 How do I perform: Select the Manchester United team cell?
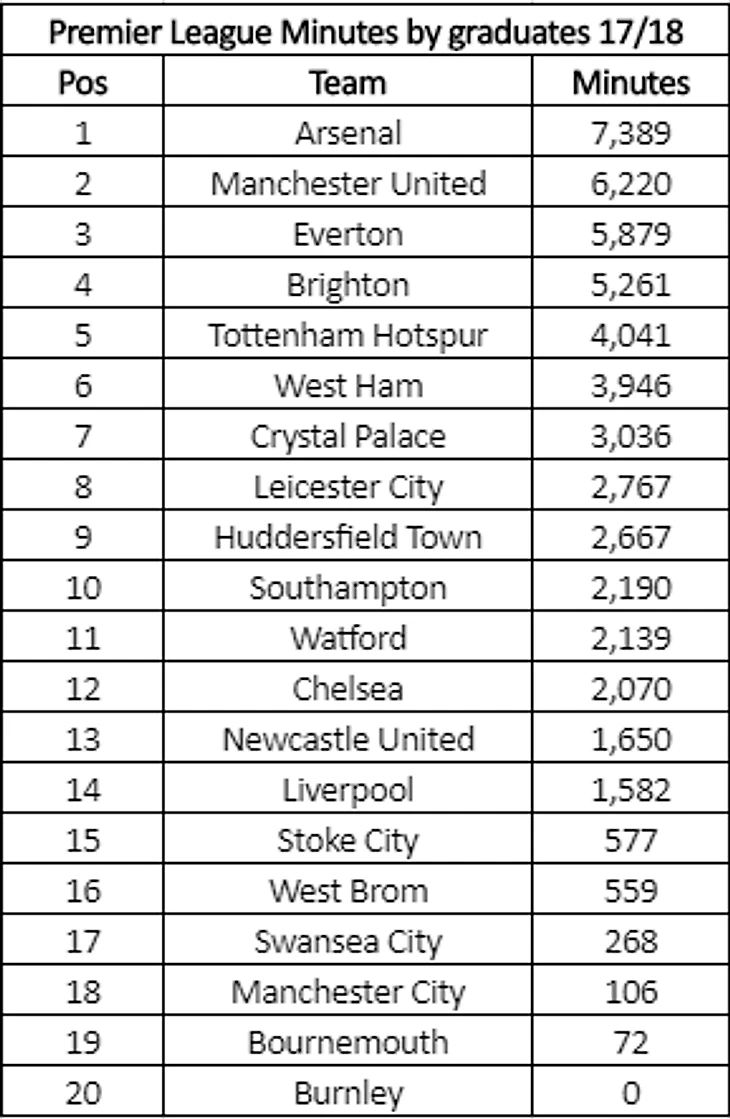click(348, 184)
